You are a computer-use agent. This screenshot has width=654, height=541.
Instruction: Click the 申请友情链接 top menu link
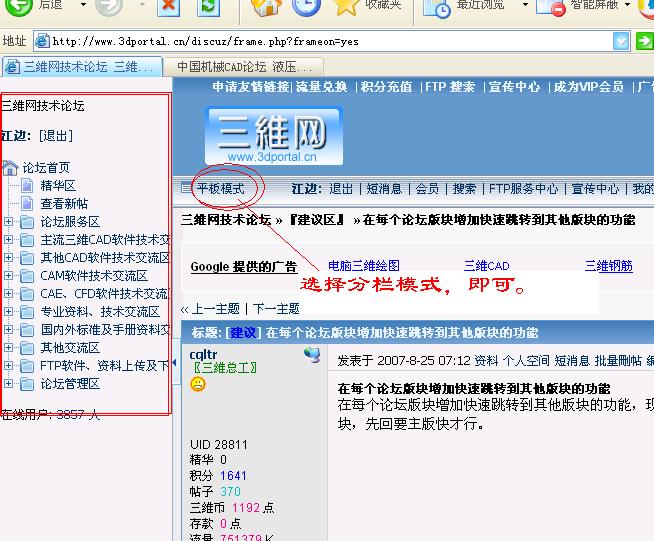coord(251,87)
